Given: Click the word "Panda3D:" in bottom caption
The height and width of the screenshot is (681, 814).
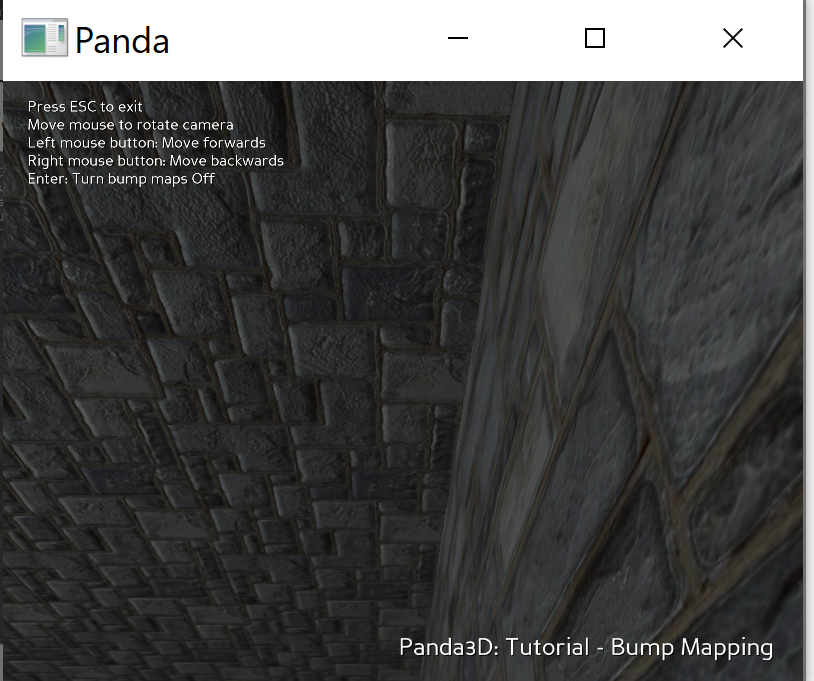Looking at the screenshot, I should point(448,647).
